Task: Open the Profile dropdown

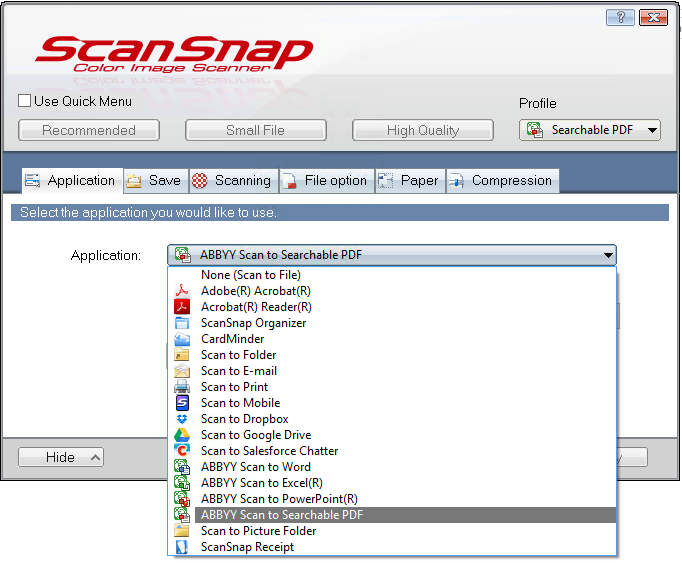Action: 590,130
